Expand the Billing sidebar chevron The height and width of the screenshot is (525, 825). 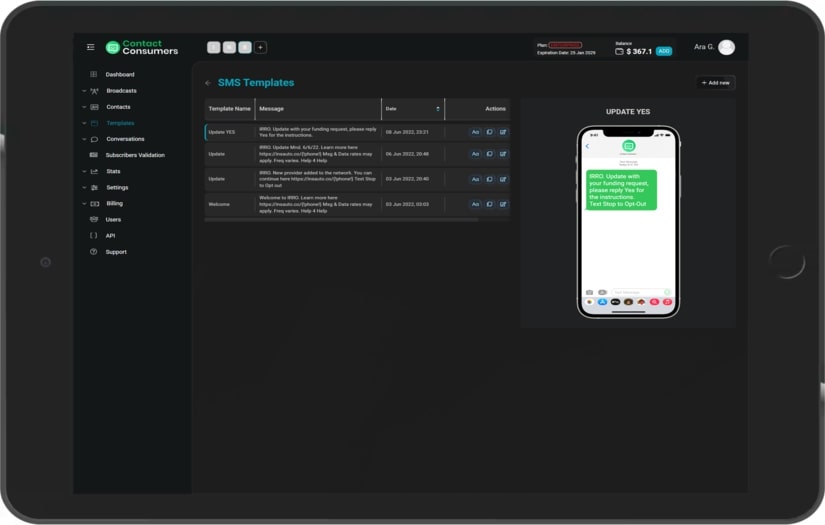[x=84, y=204]
